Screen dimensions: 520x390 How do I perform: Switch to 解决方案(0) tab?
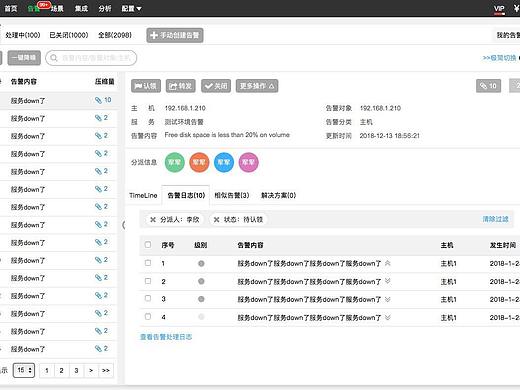(278, 195)
